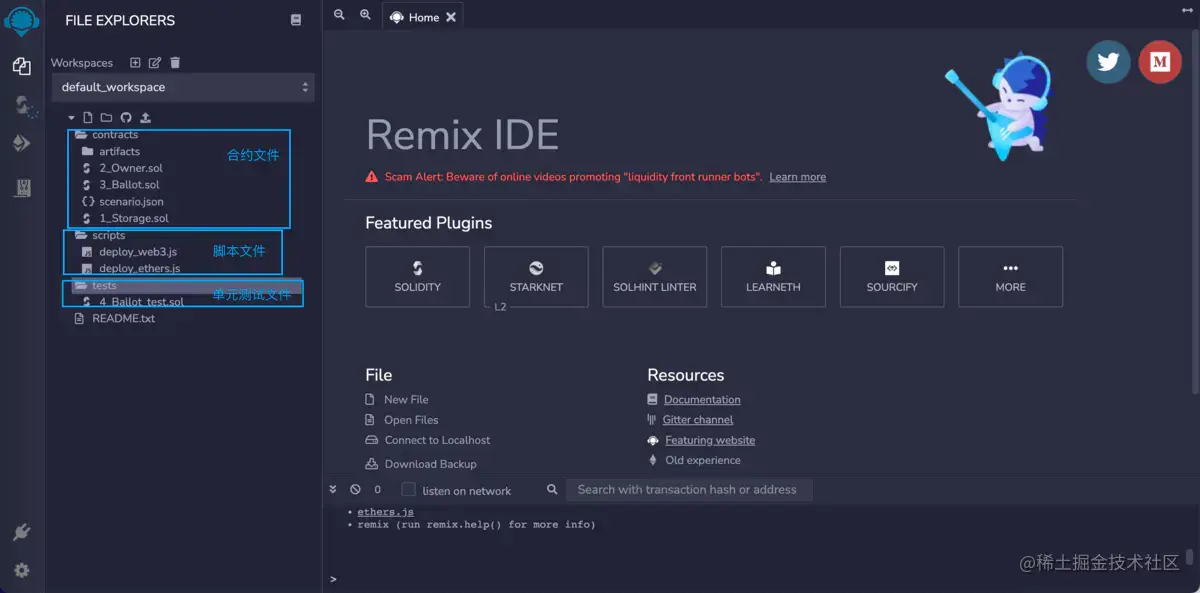Screen dimensions: 1200x593
Task: Focus the transaction hash search field
Action: pos(689,490)
